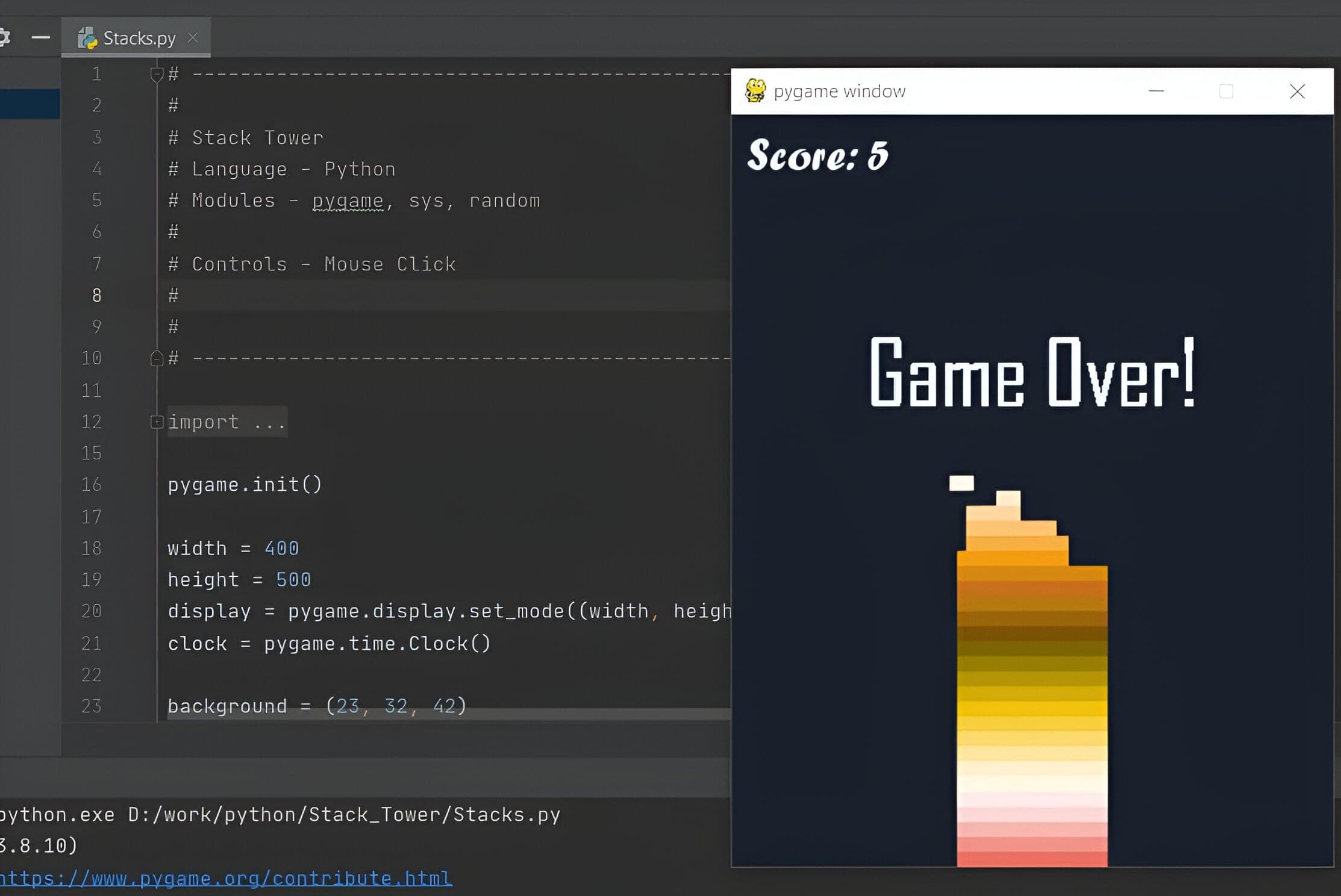Click the fold marker beside line 10
This screenshot has width=1341, height=896.
[157, 358]
